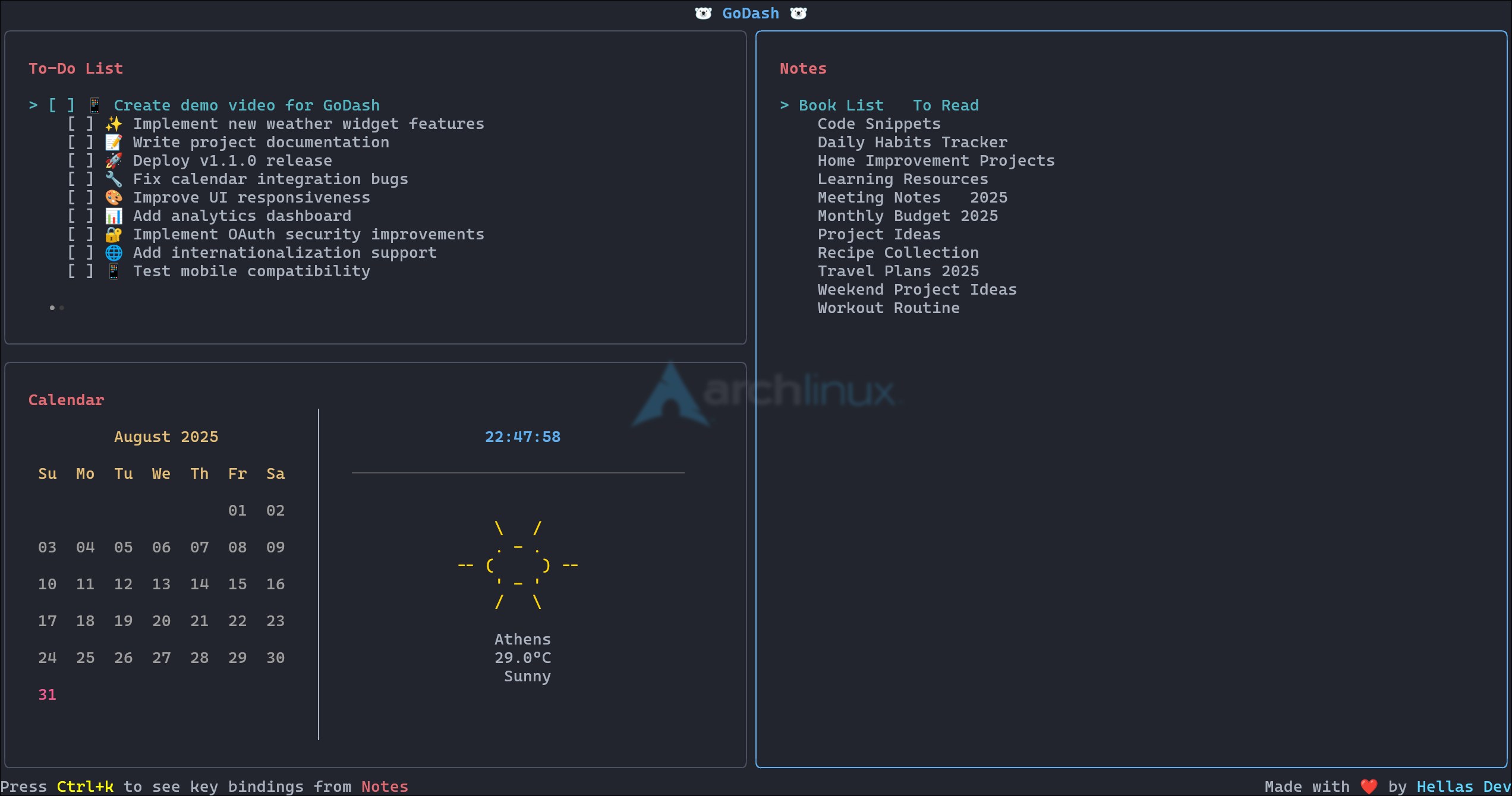
Task: Click the bar chart icon on analytics task
Action: [x=114, y=216]
